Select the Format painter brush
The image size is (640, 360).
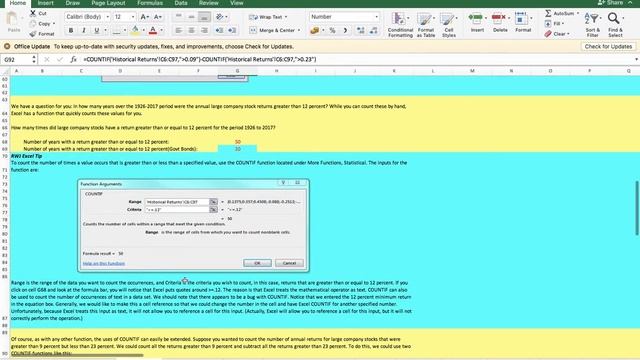point(33,34)
